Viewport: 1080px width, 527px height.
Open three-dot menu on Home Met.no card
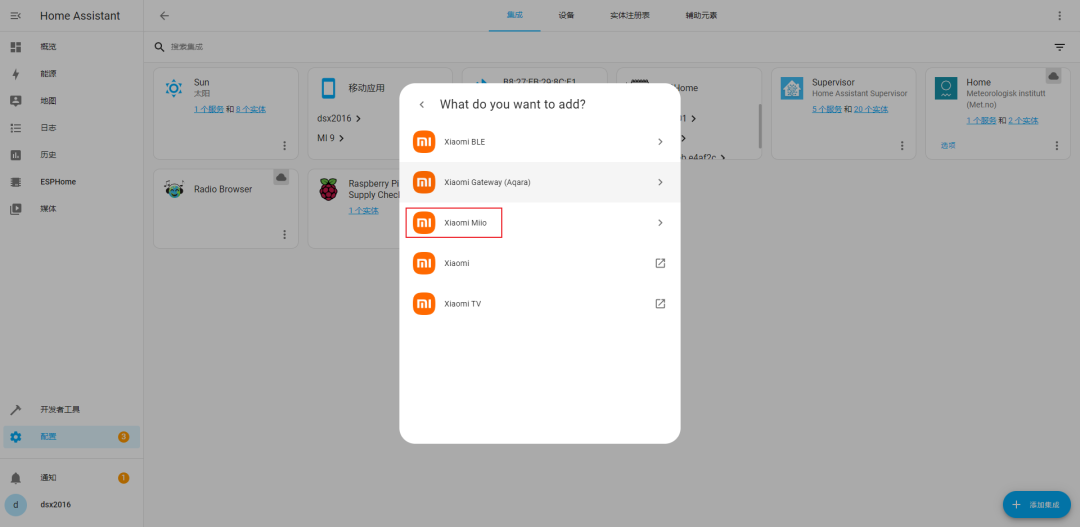(x=1057, y=145)
